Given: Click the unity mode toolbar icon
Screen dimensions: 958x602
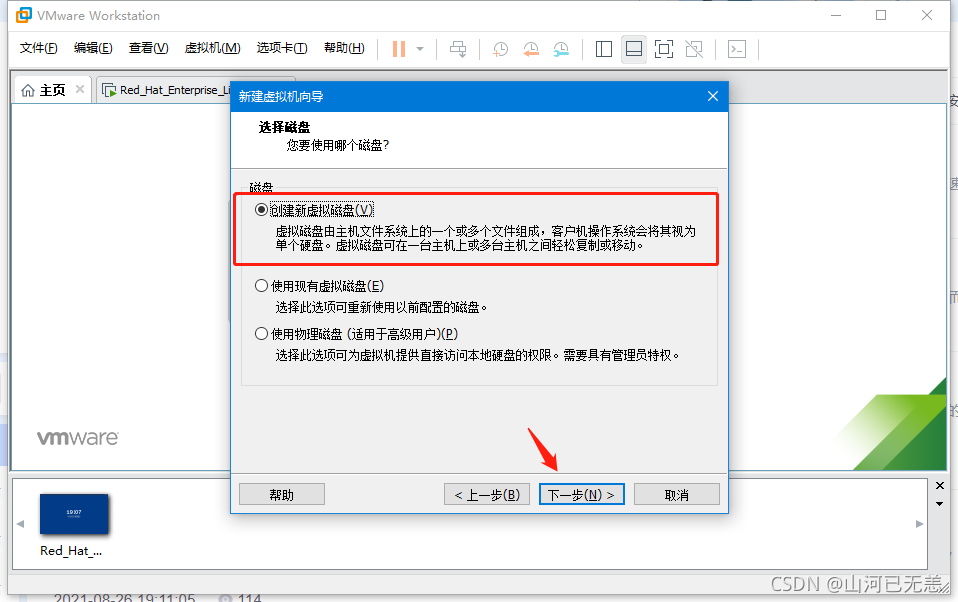Looking at the screenshot, I should [694, 49].
